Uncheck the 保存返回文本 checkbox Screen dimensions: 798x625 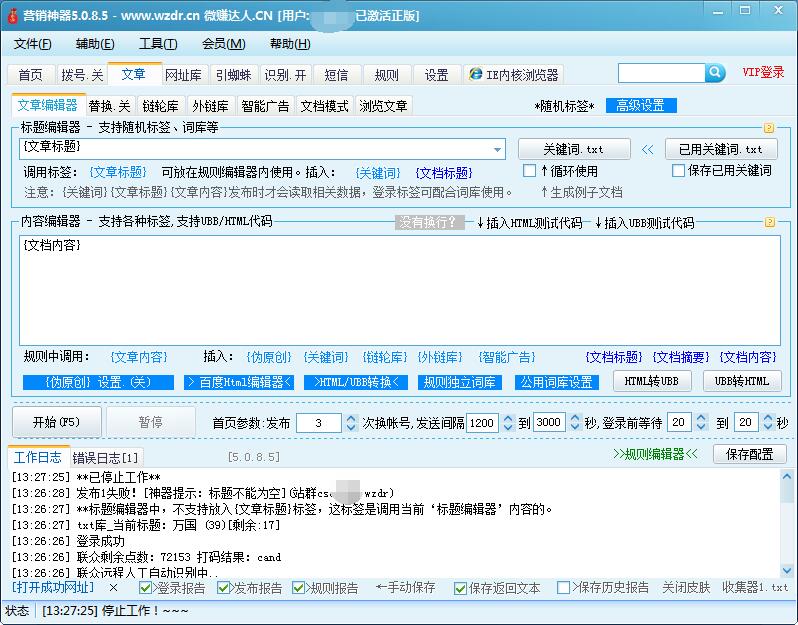[x=460, y=588]
